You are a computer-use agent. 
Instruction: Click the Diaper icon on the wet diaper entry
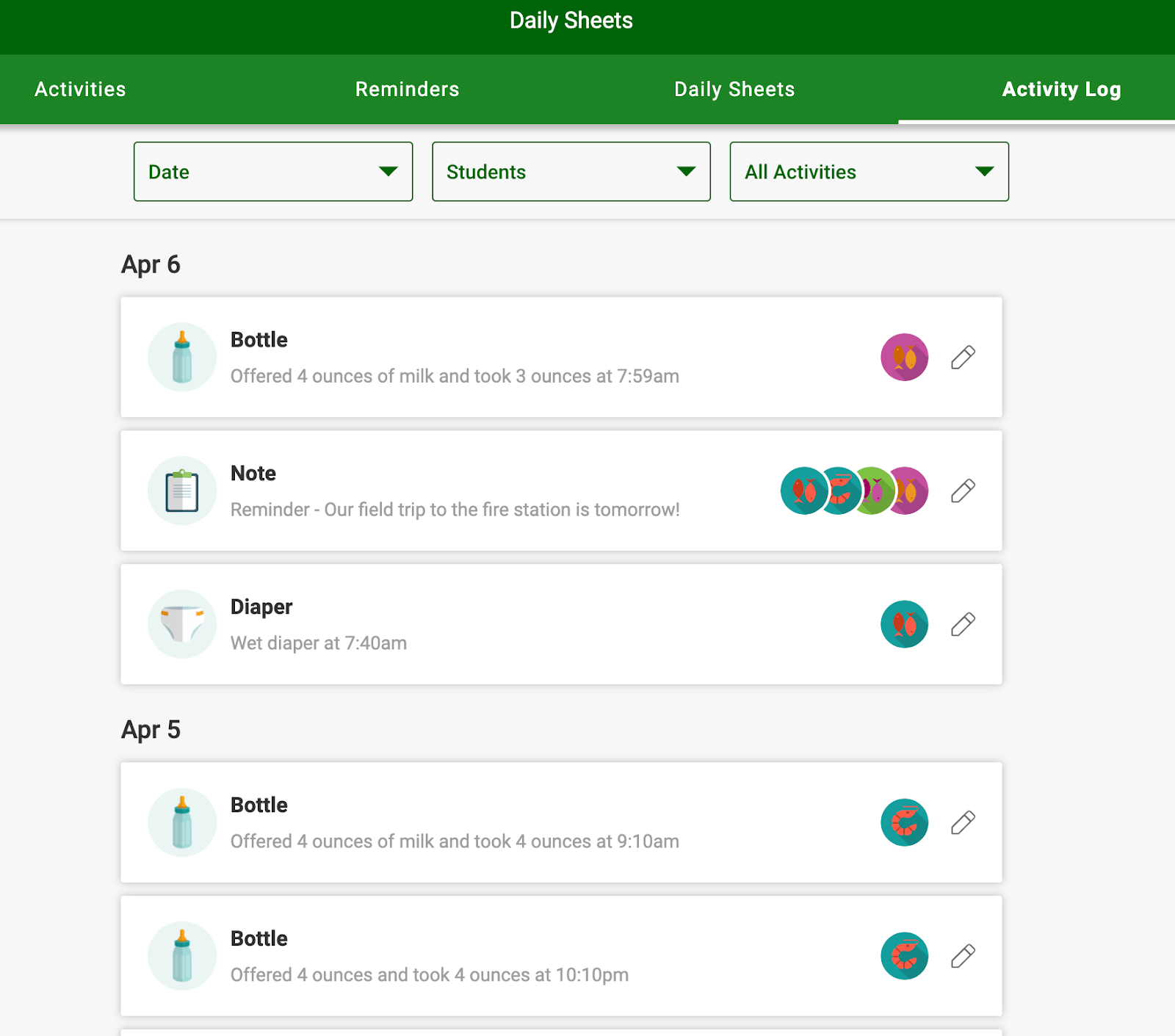pos(181,623)
